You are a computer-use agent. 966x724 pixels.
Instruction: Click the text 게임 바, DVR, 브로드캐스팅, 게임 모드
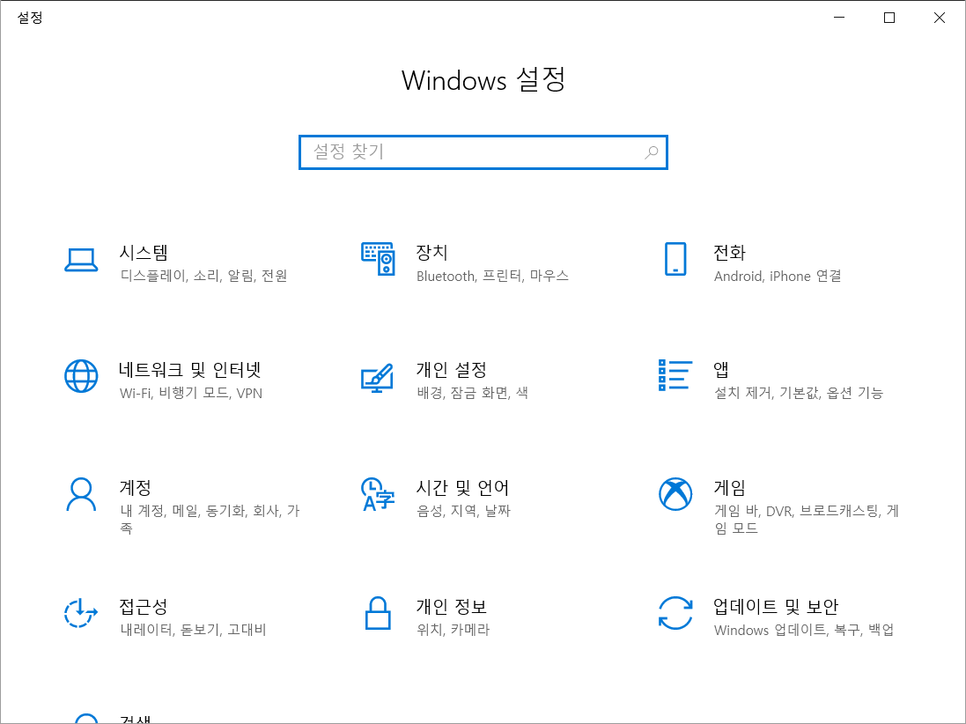[x=806, y=519]
